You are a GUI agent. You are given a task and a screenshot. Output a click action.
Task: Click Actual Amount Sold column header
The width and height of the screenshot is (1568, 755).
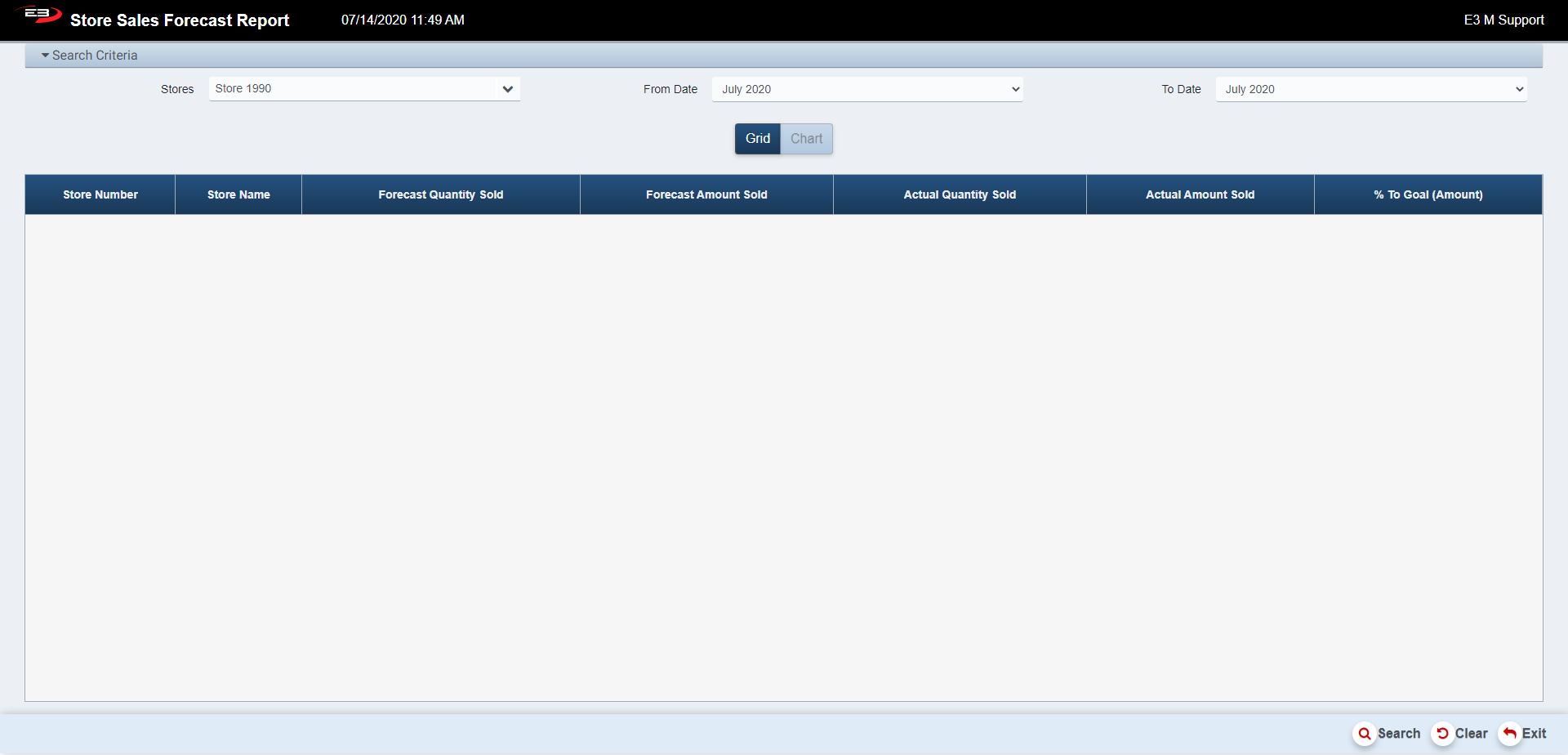click(x=1200, y=194)
